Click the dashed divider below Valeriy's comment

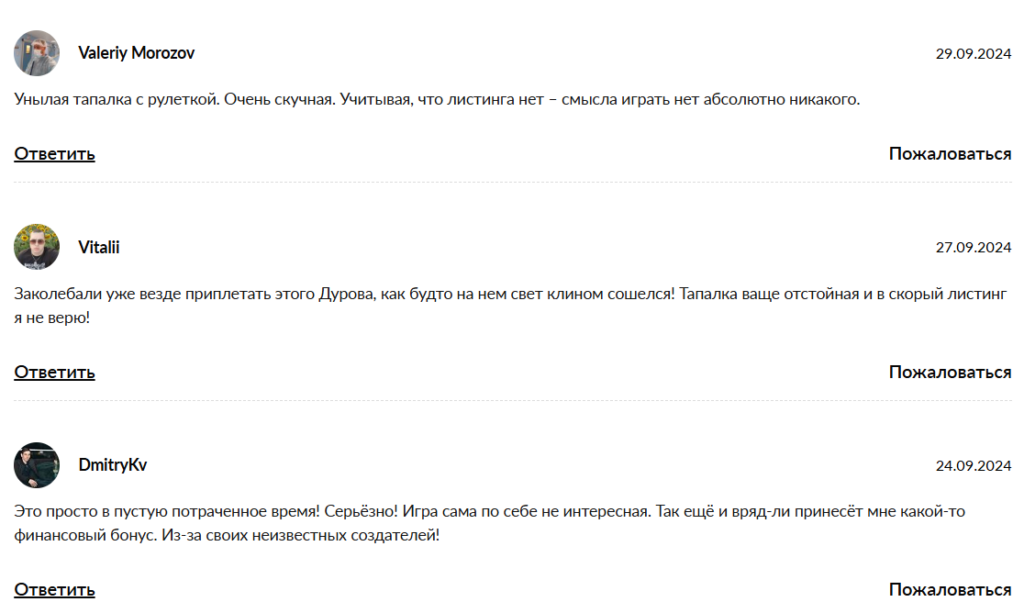point(512,182)
